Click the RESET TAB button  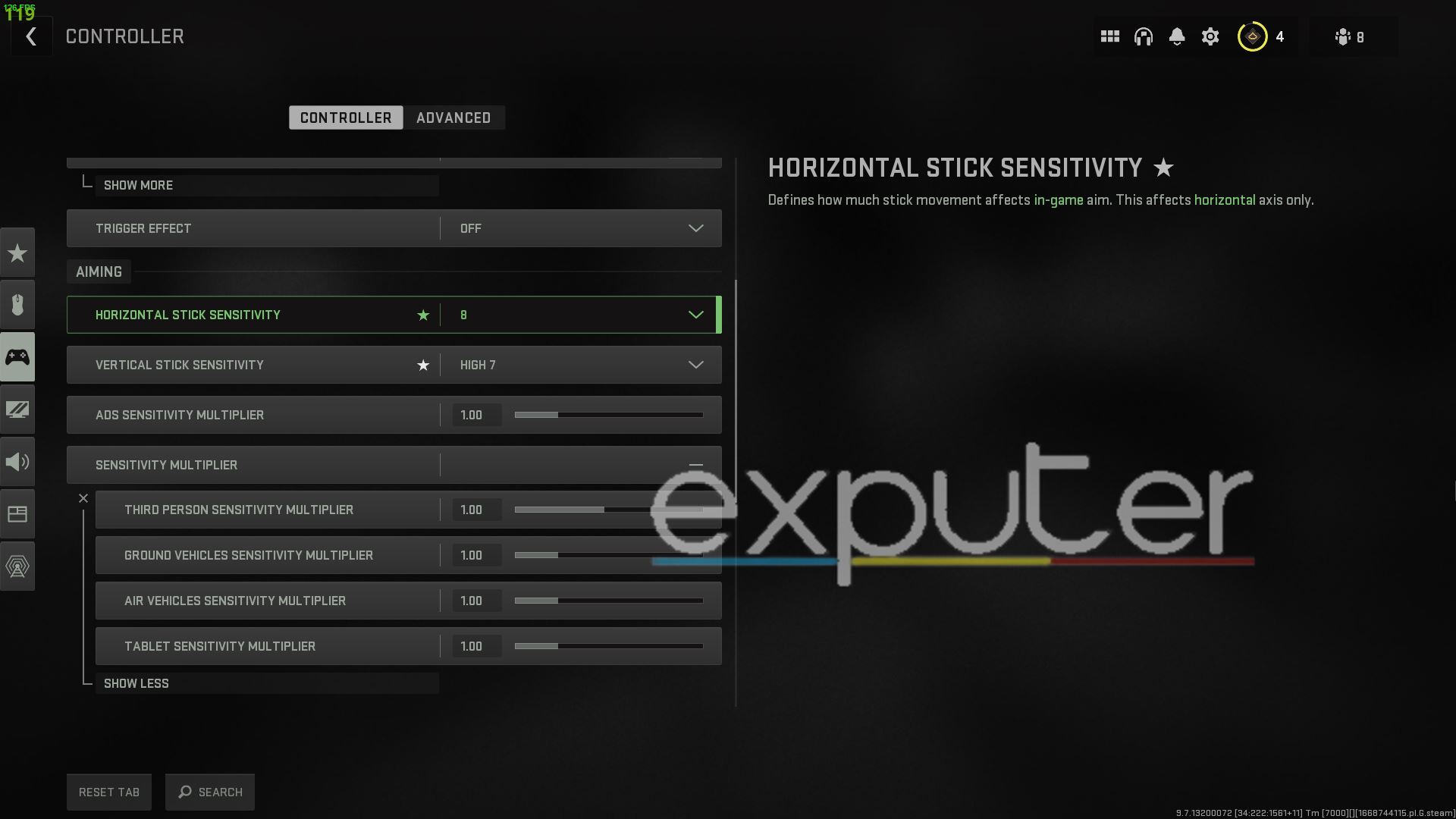pos(109,791)
